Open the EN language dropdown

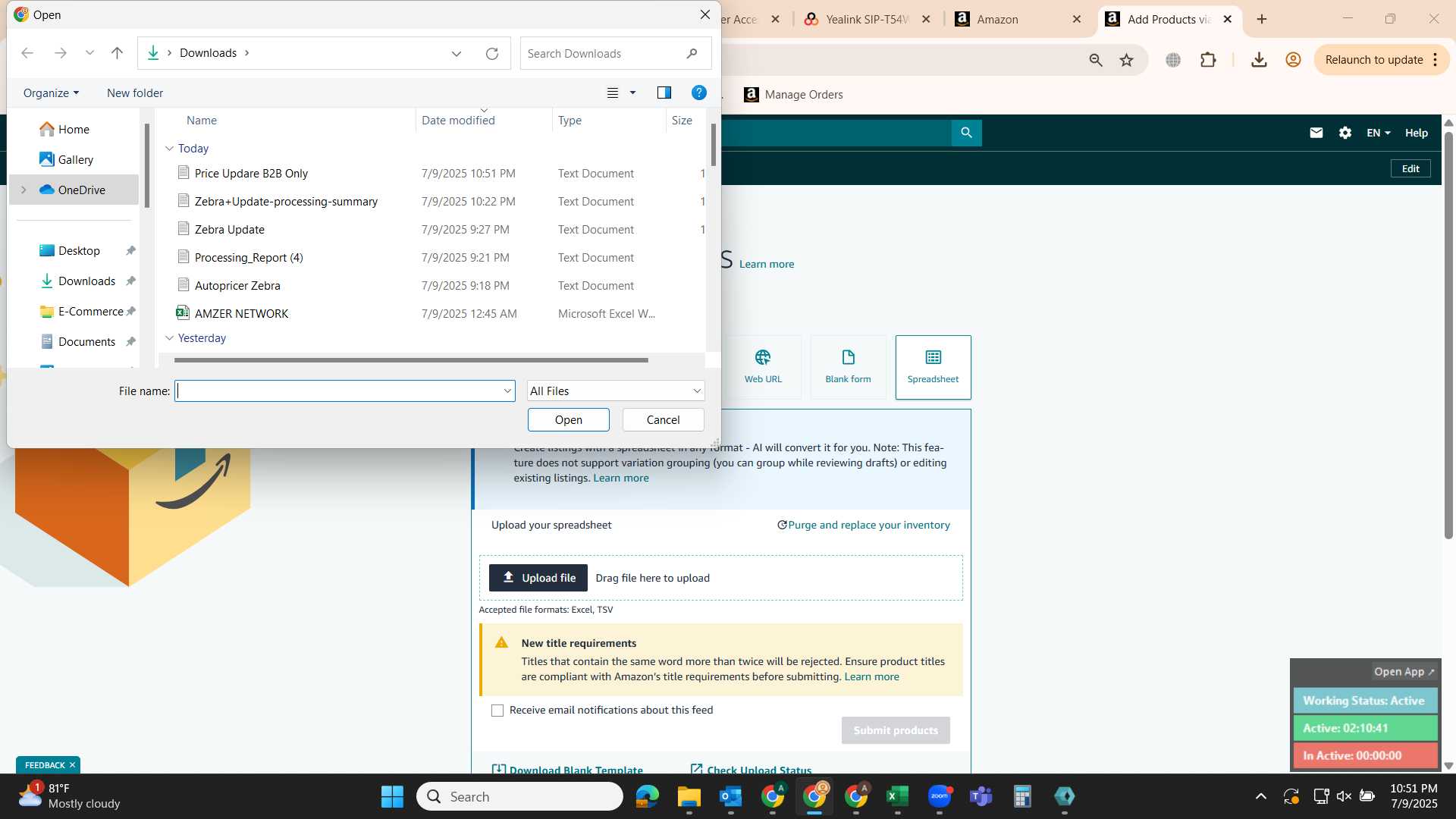1379,133
